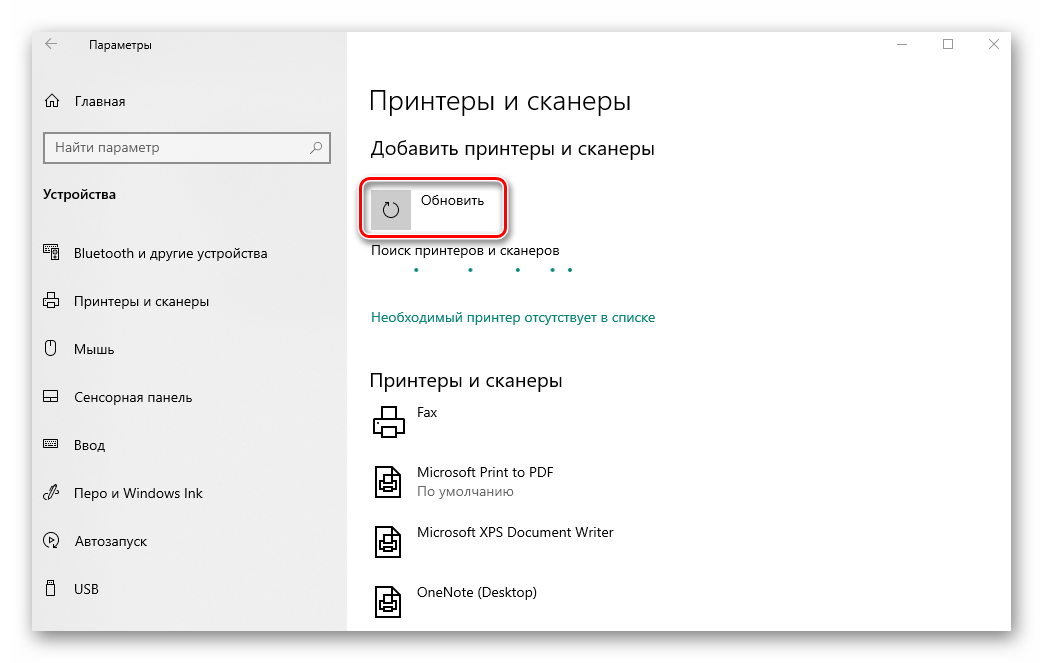Click the Refresh circular arrow icon

coord(391,210)
